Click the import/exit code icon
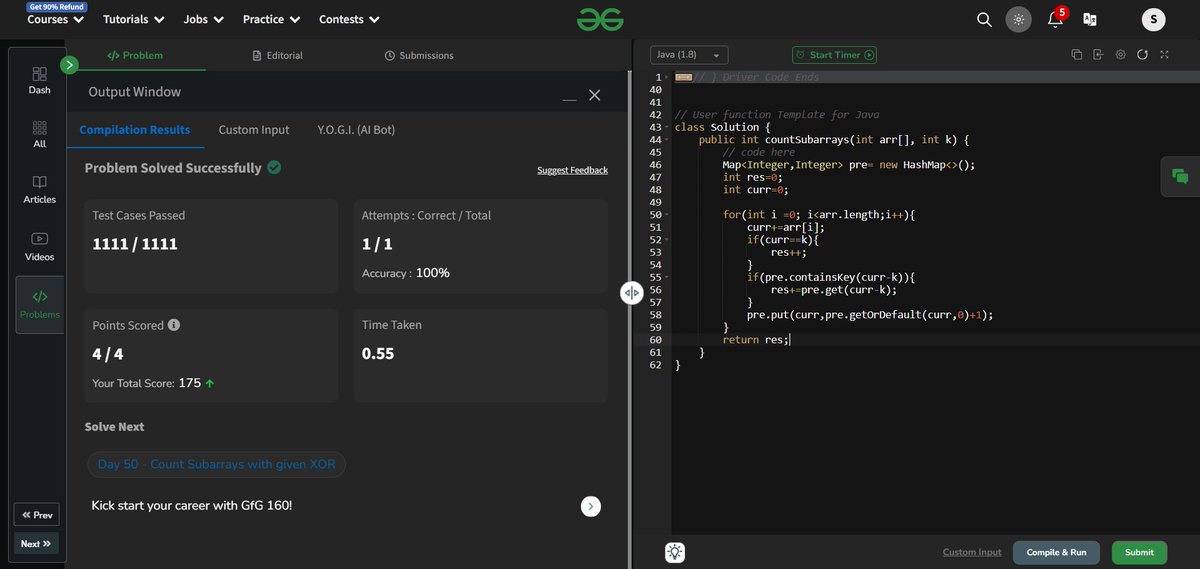The height and width of the screenshot is (569, 1200). [1098, 55]
